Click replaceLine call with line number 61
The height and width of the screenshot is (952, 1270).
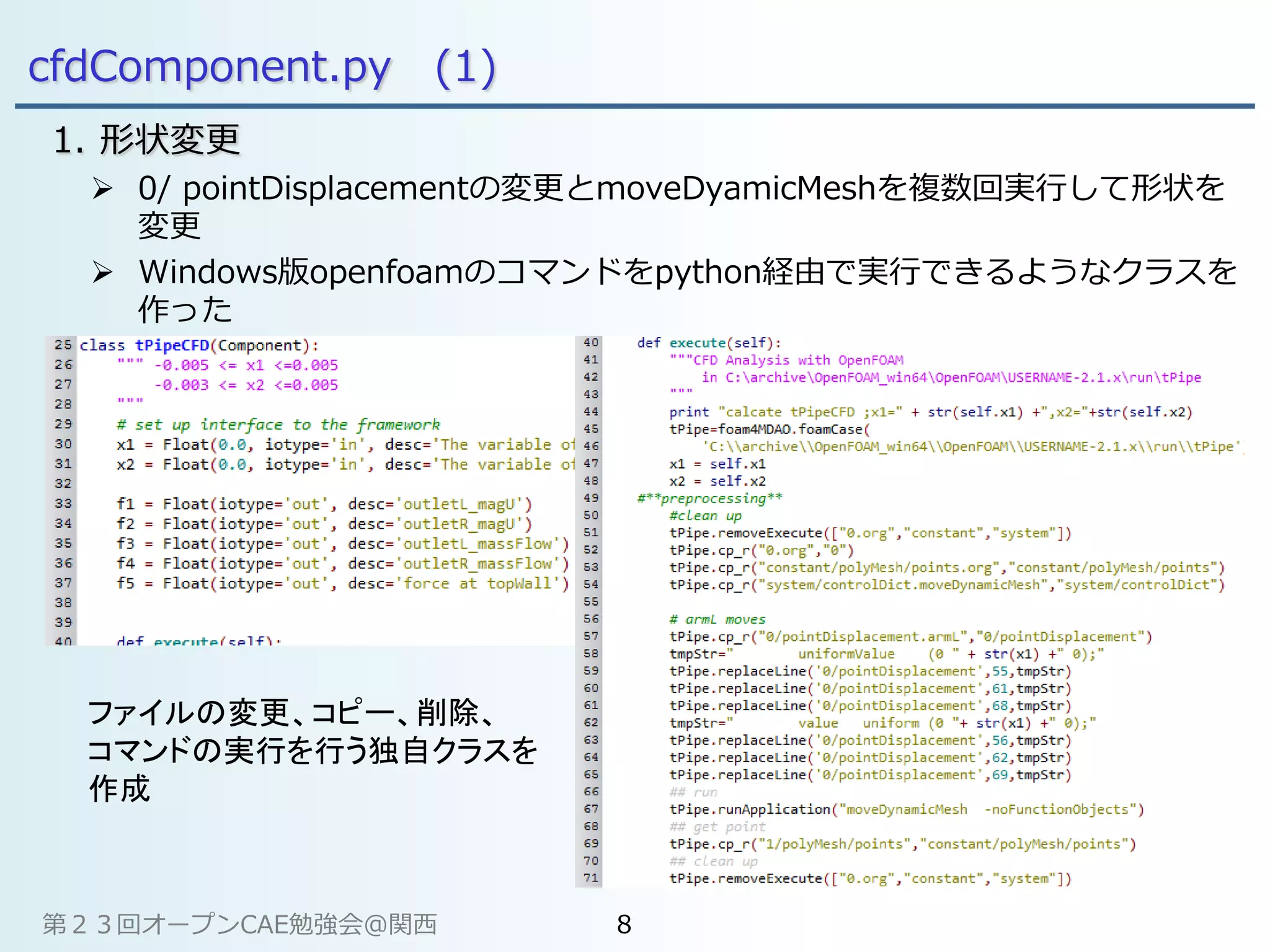click(870, 689)
